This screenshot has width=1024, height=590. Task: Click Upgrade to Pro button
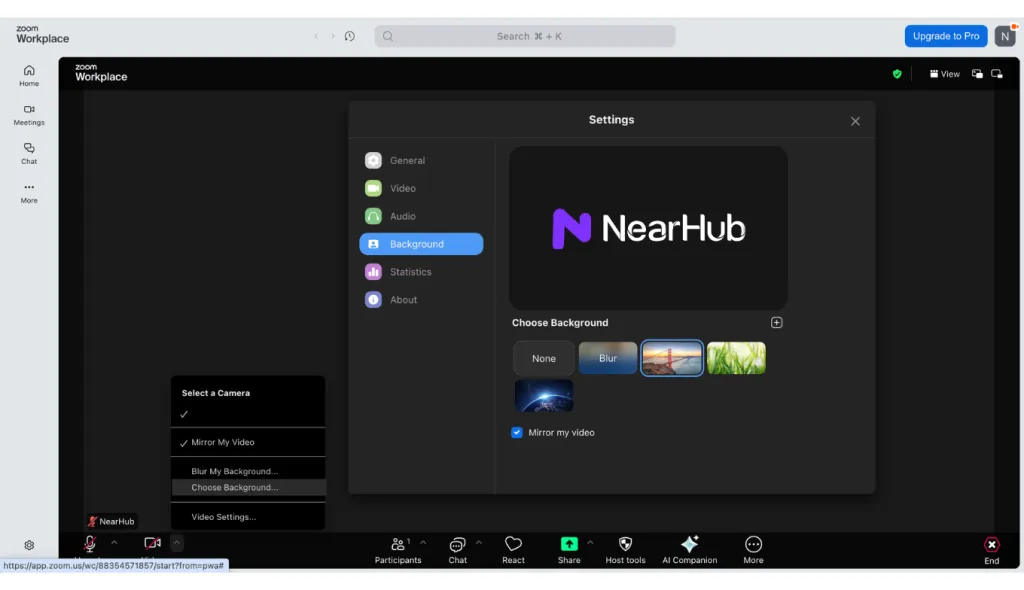(946, 36)
